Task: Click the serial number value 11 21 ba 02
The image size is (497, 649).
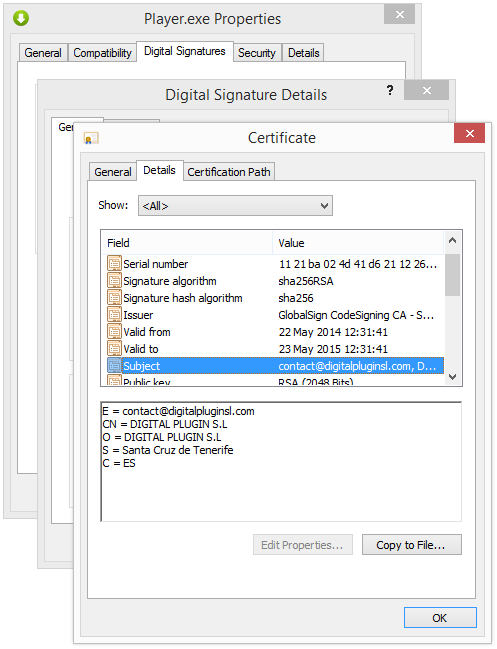Action: coord(358,264)
